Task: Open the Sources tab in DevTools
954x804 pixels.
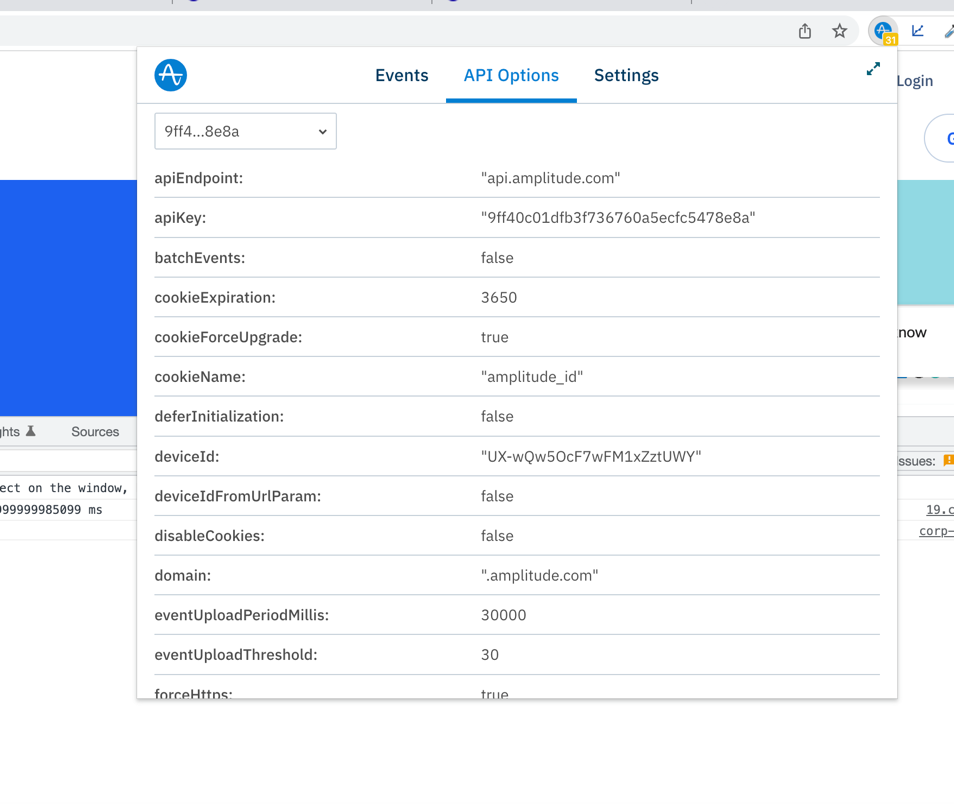Action: pyautogui.click(x=95, y=432)
